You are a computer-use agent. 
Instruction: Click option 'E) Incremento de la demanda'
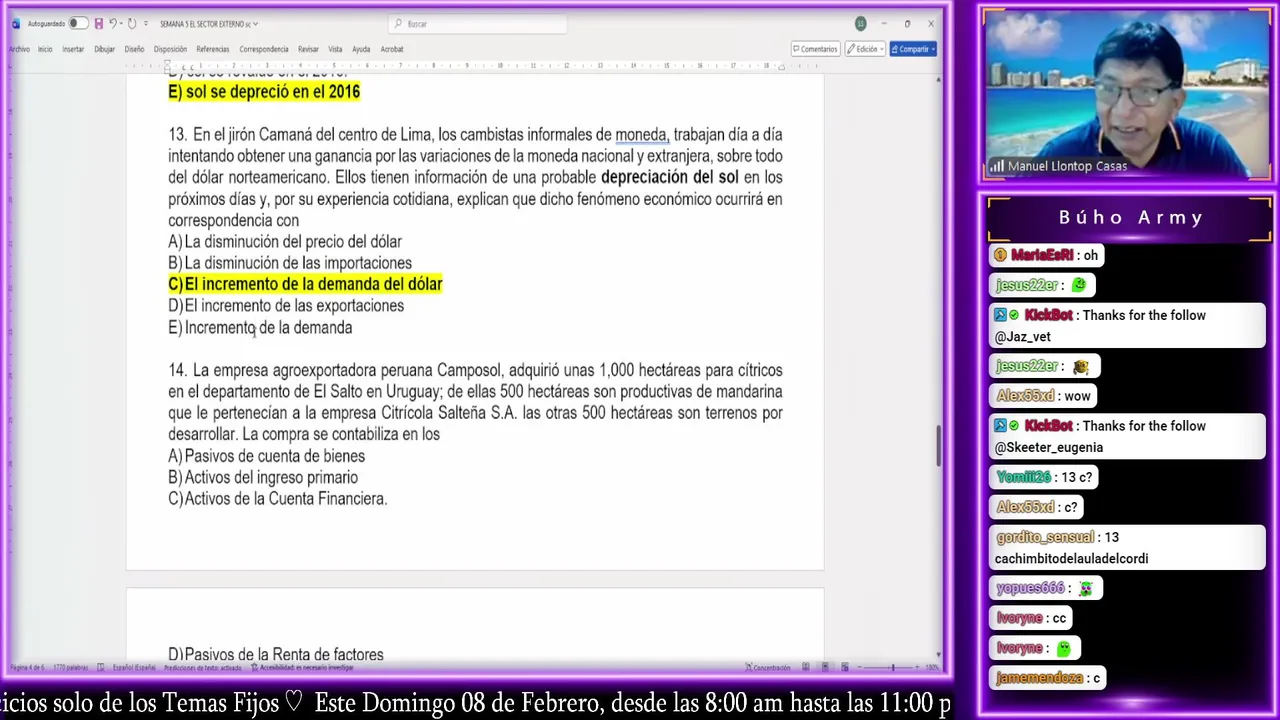(260, 328)
